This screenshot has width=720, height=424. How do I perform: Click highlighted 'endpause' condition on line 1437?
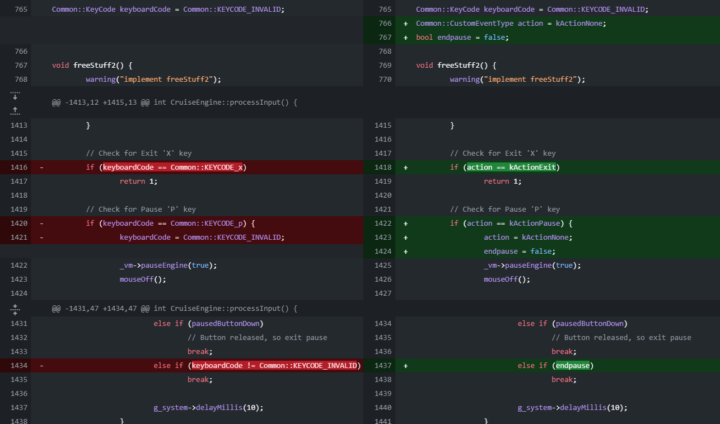coord(571,366)
